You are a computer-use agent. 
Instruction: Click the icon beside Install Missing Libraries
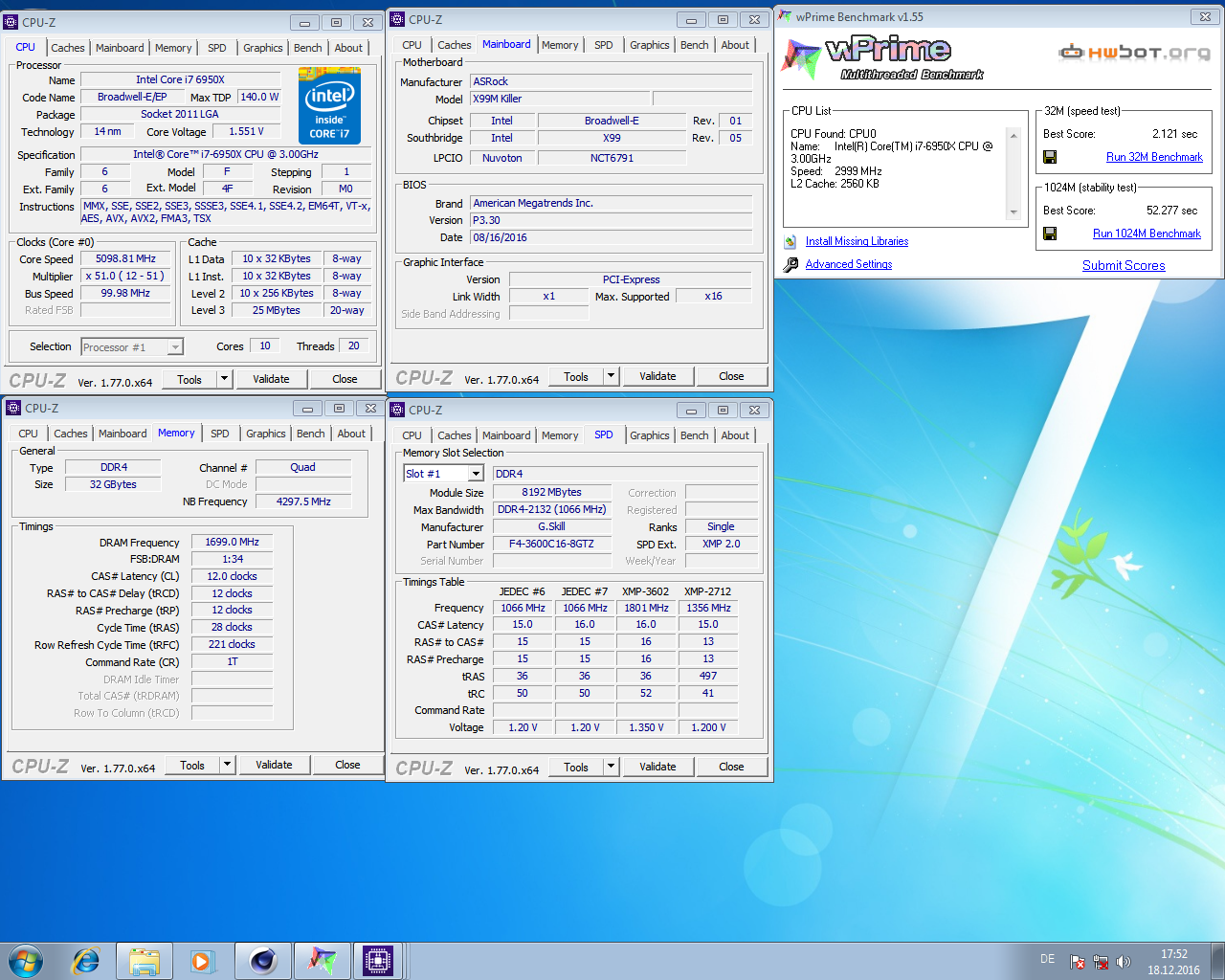coord(791,242)
